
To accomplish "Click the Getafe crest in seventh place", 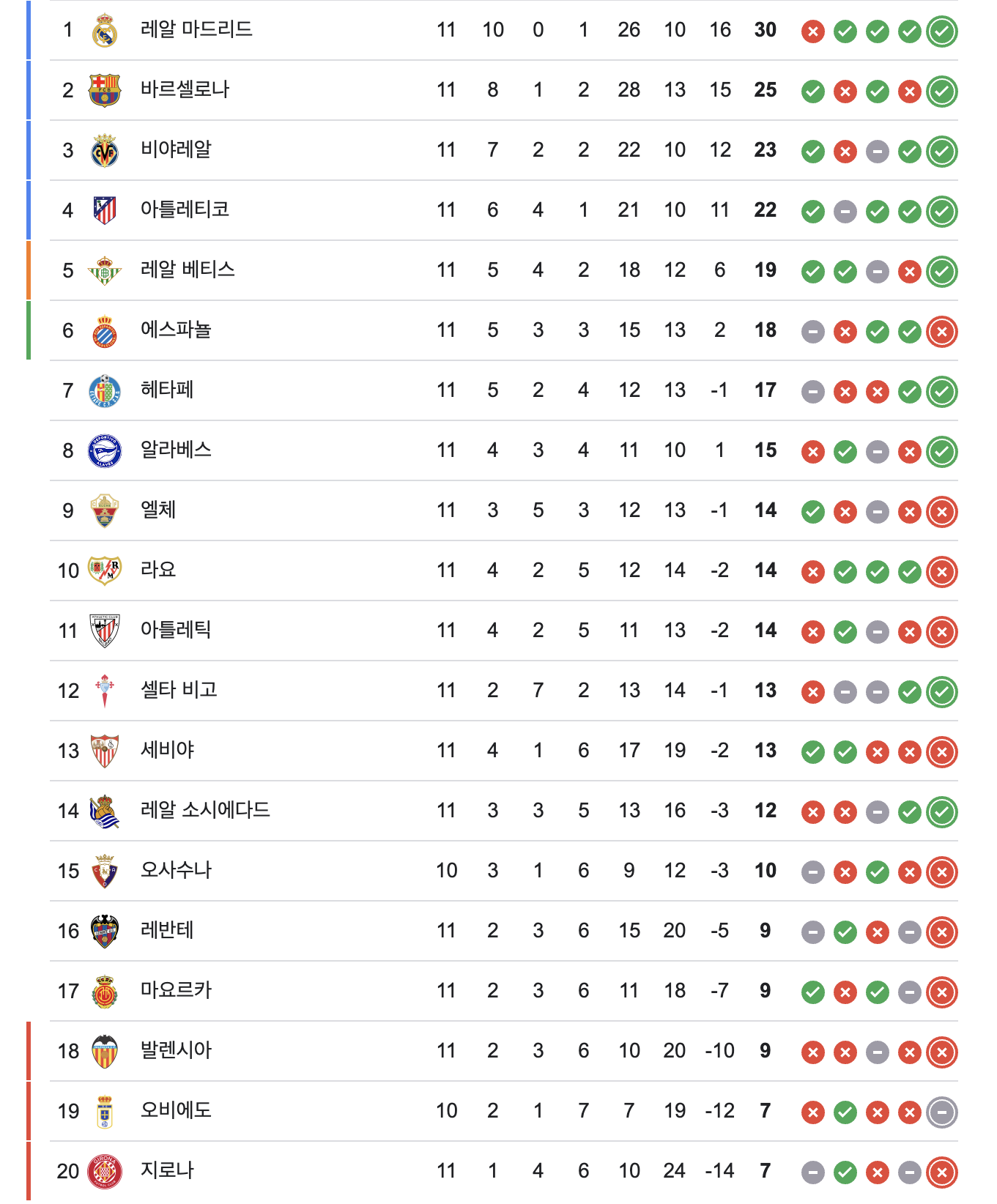I will coord(105,391).
